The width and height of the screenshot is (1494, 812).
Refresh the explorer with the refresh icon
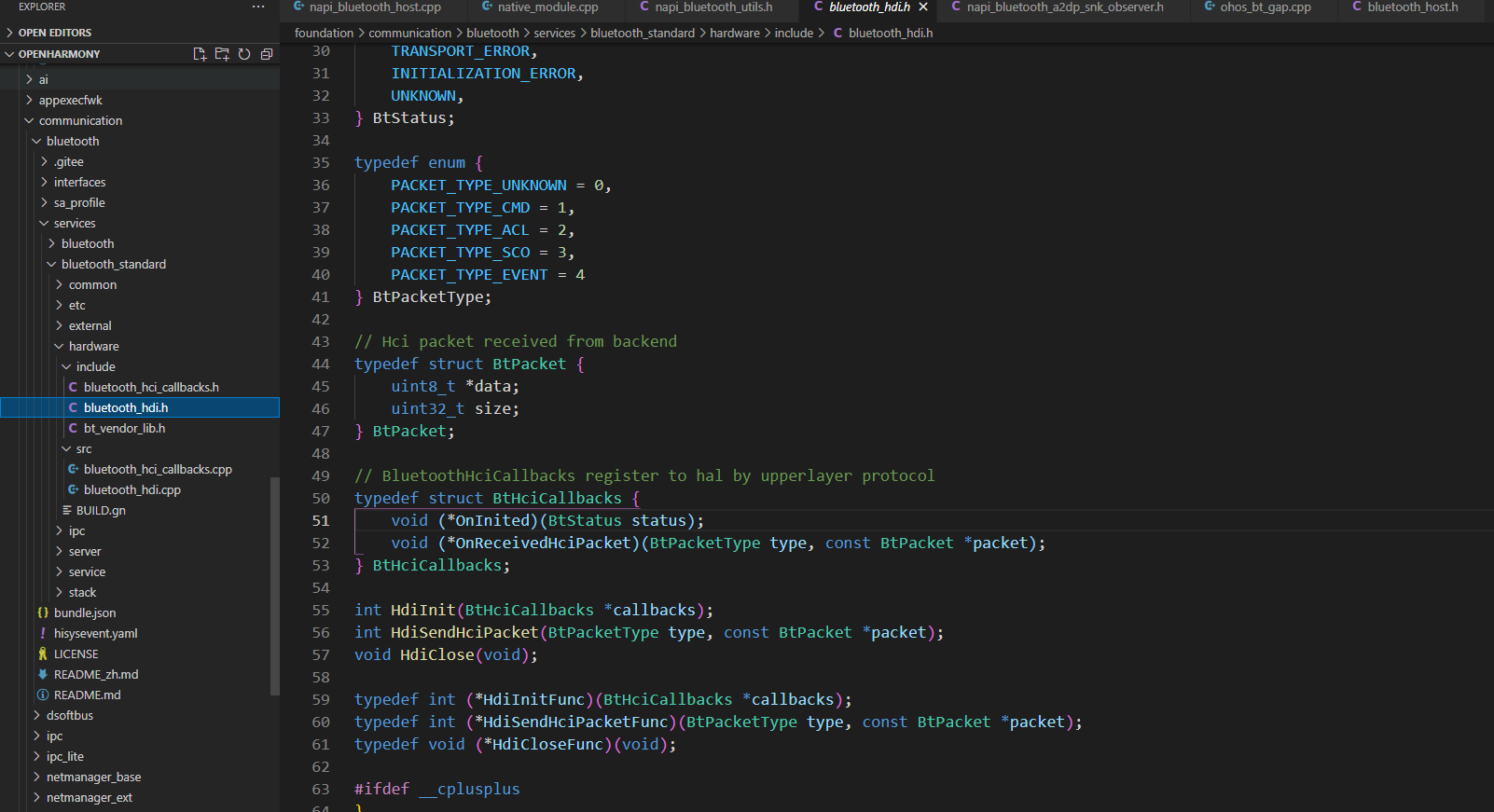(x=244, y=54)
